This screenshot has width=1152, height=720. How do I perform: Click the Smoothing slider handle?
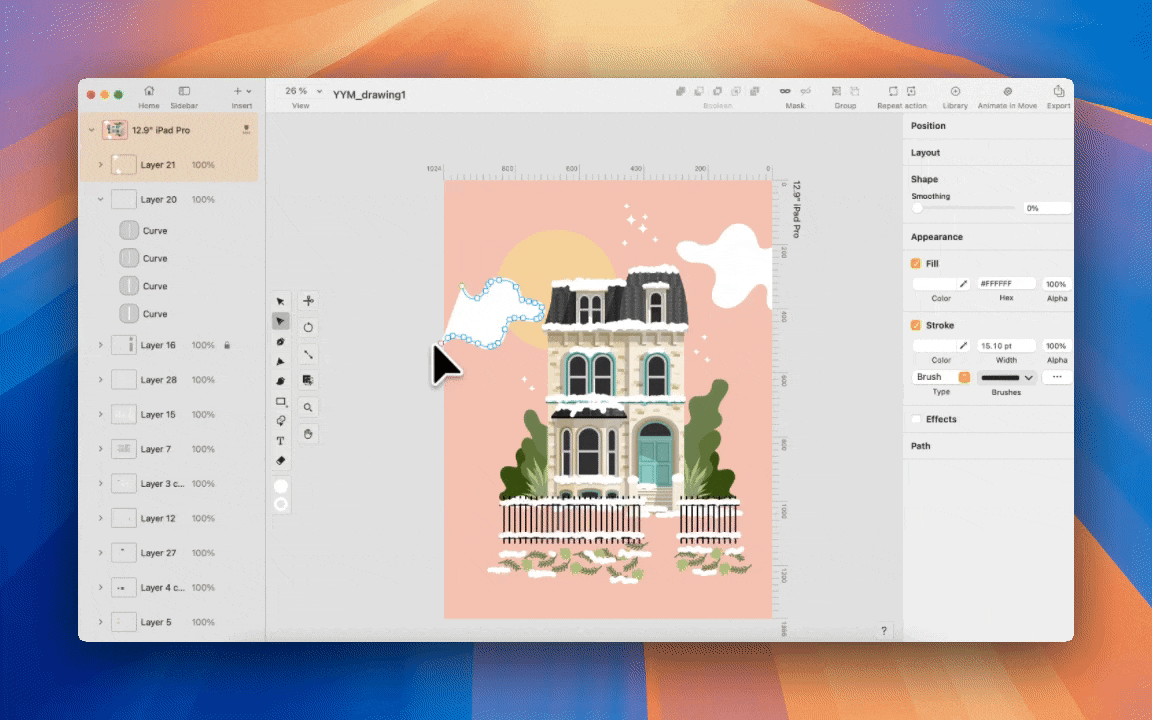(918, 208)
